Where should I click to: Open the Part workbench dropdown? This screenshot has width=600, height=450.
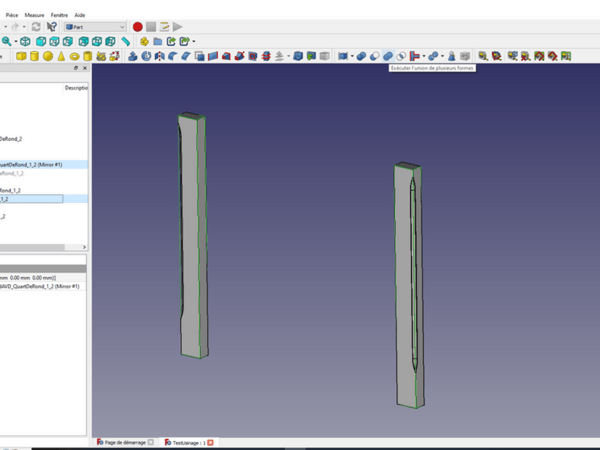tap(95, 27)
